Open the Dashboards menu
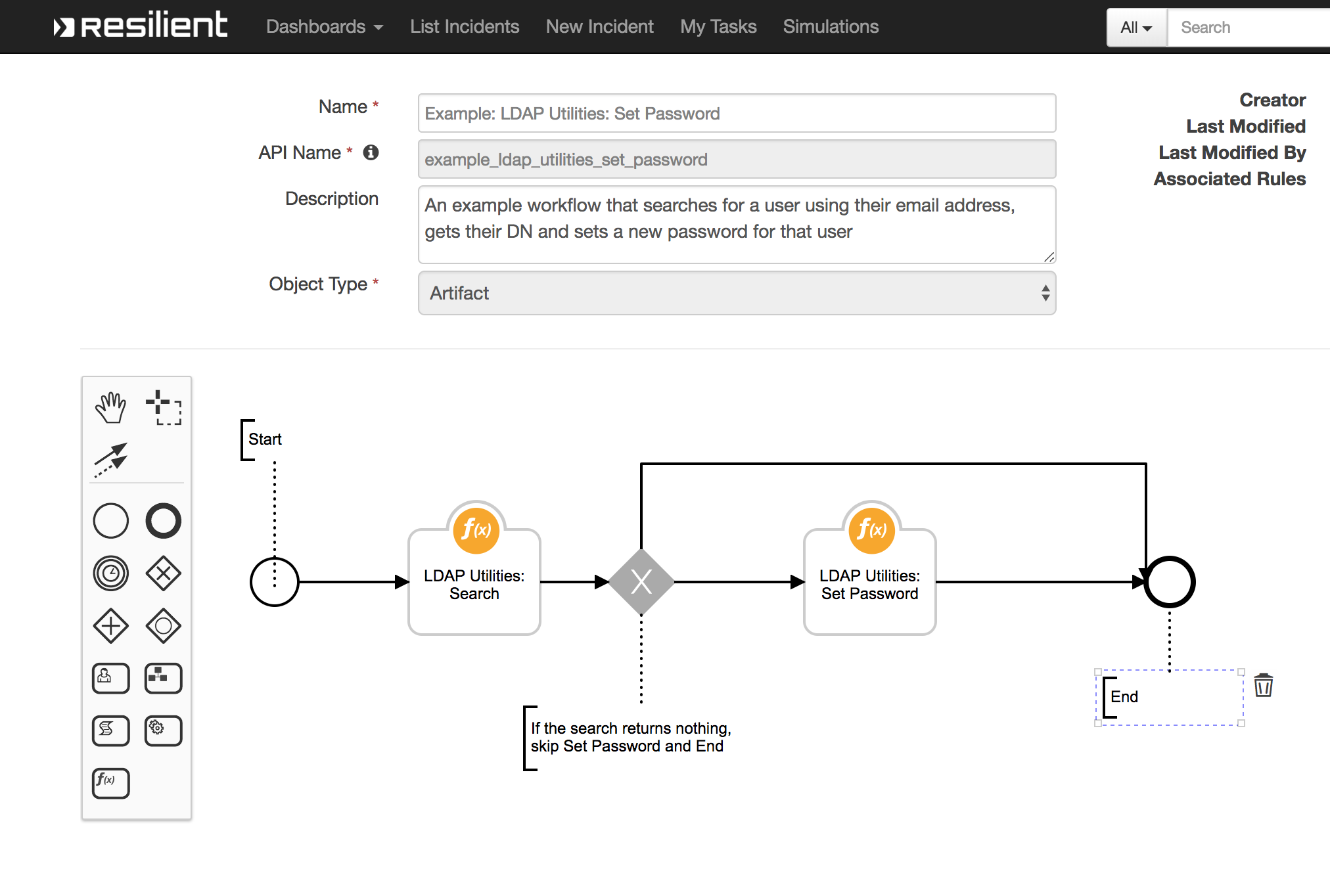The image size is (1330, 896). (x=325, y=26)
